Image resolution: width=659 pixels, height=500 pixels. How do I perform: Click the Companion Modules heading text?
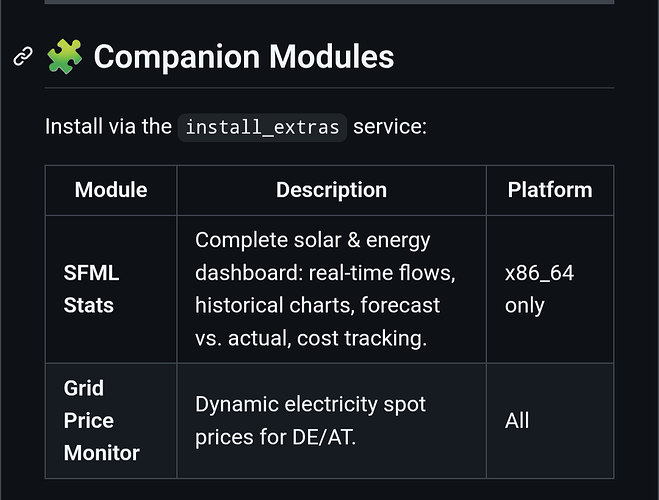tap(244, 56)
